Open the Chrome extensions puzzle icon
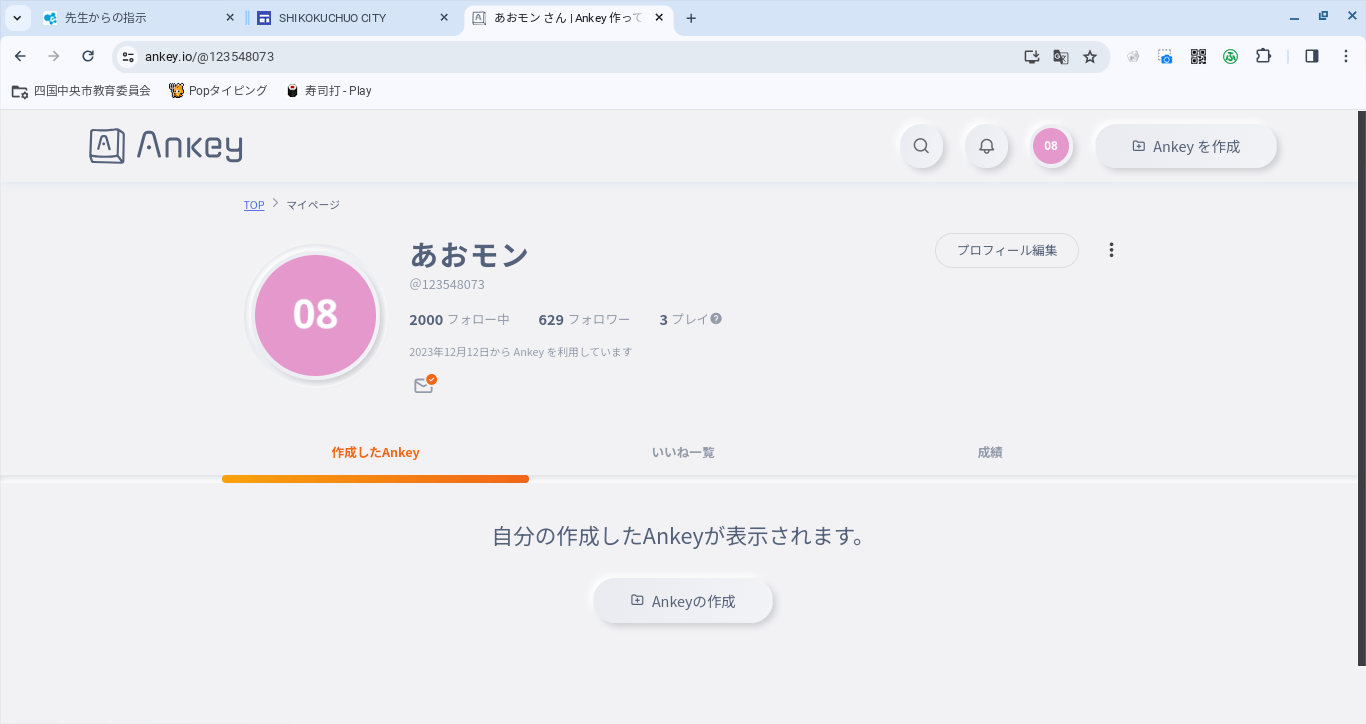 (x=1263, y=57)
